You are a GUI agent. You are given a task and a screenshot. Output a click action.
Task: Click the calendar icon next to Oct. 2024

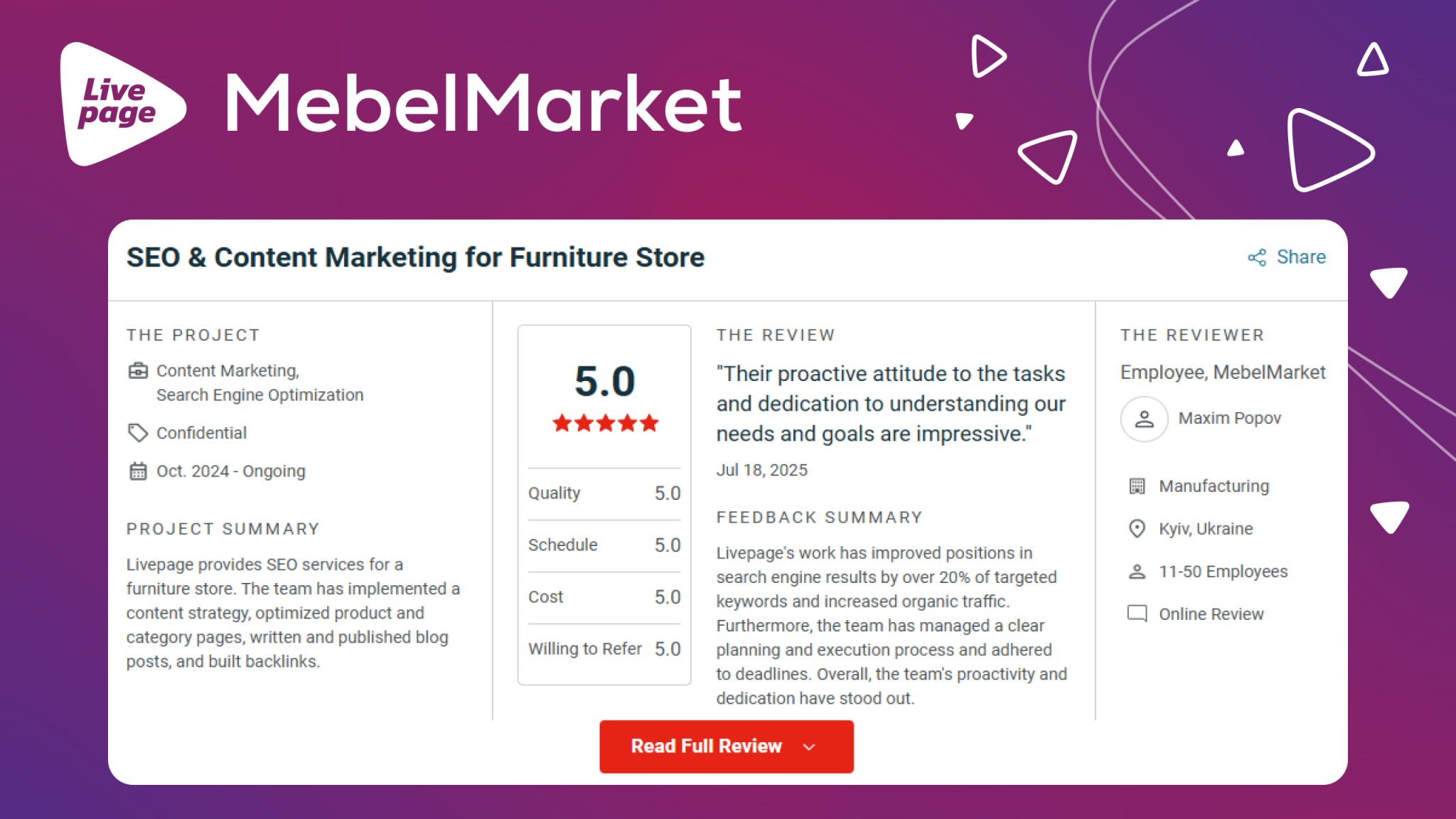click(138, 471)
